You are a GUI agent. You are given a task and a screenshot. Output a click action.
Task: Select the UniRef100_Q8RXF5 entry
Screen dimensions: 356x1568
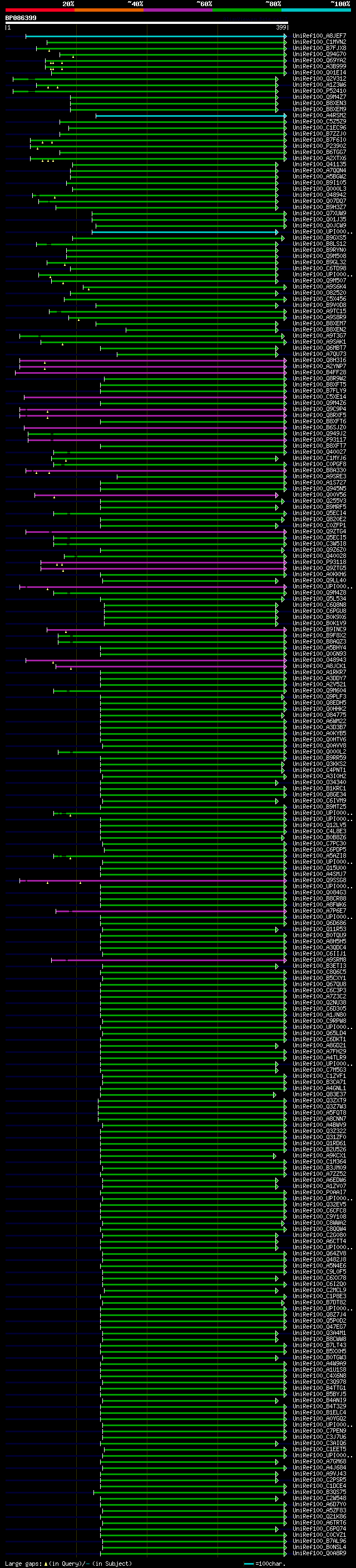coord(319,415)
